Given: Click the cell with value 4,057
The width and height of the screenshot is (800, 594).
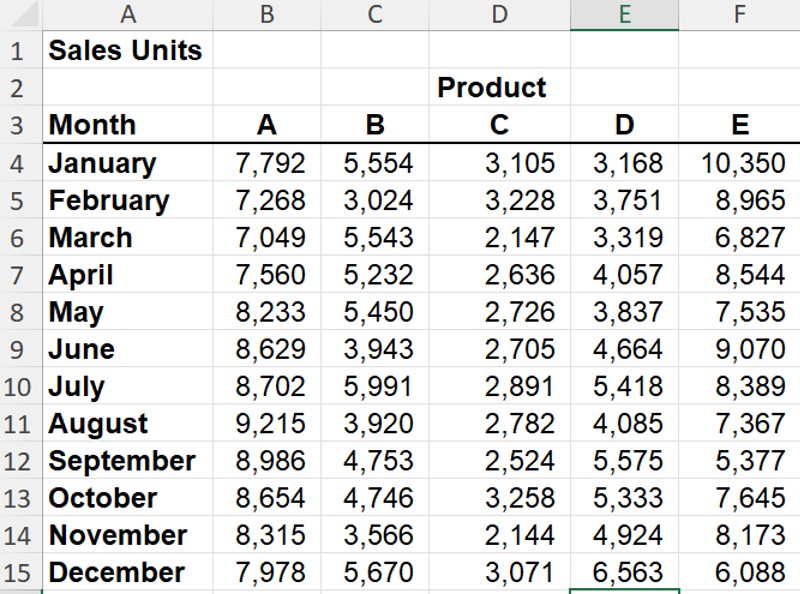Looking at the screenshot, I should coord(624,274).
